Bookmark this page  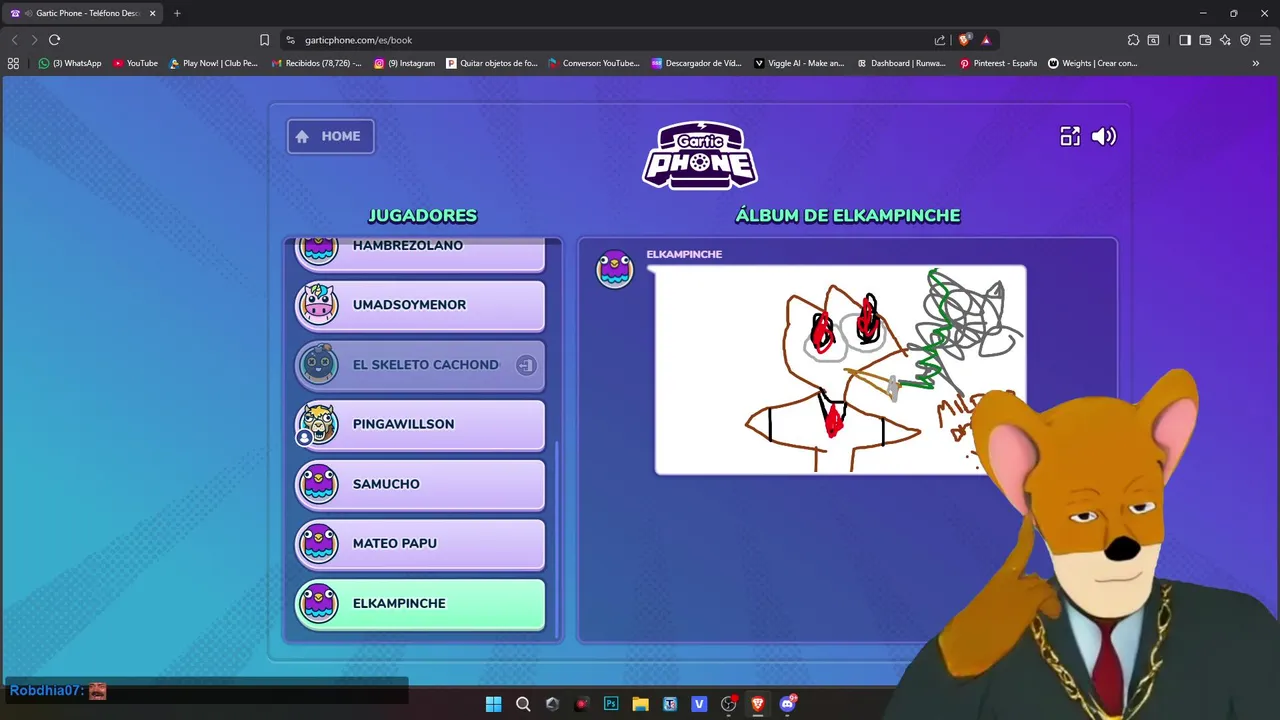(264, 40)
